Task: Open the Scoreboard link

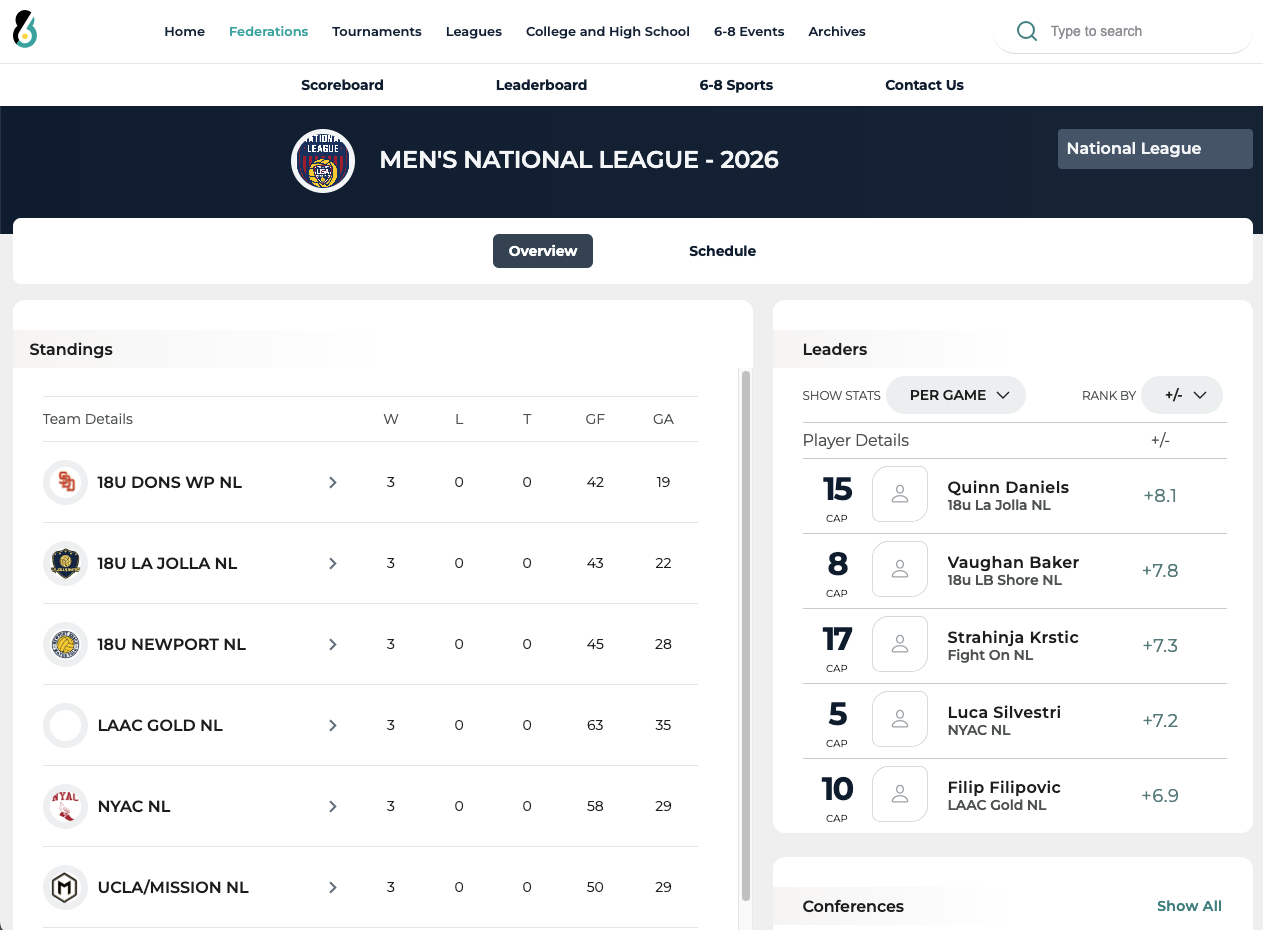Action: tap(342, 85)
